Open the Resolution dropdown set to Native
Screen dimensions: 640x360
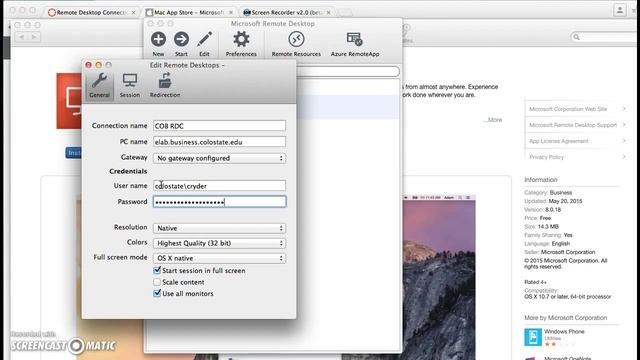point(220,228)
